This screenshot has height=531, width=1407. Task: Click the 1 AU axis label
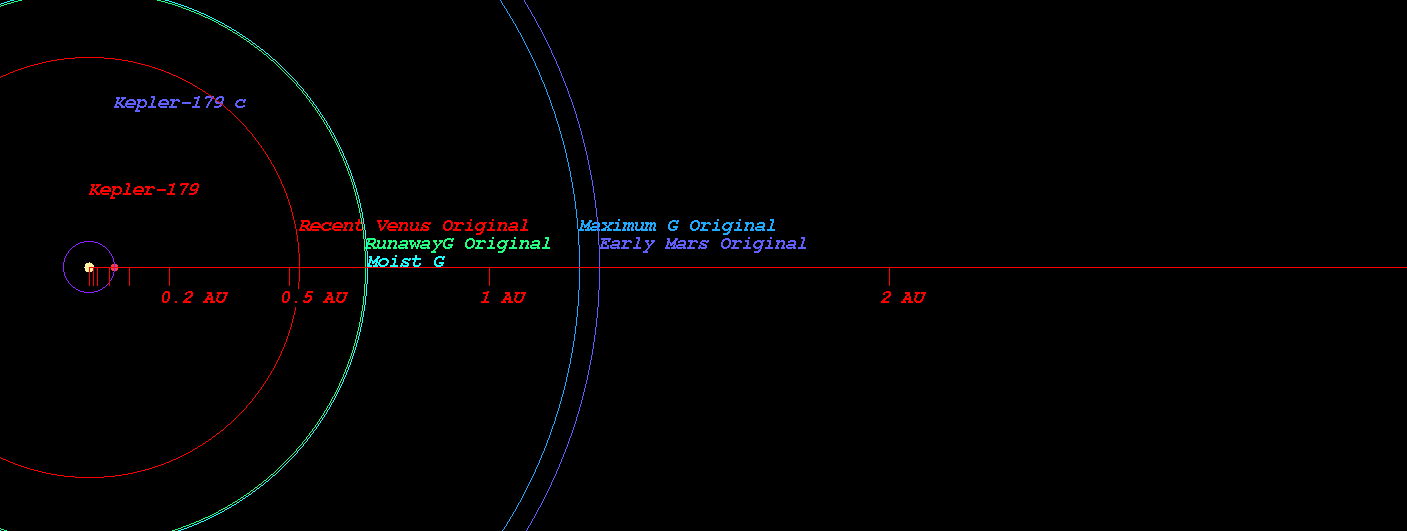[503, 298]
